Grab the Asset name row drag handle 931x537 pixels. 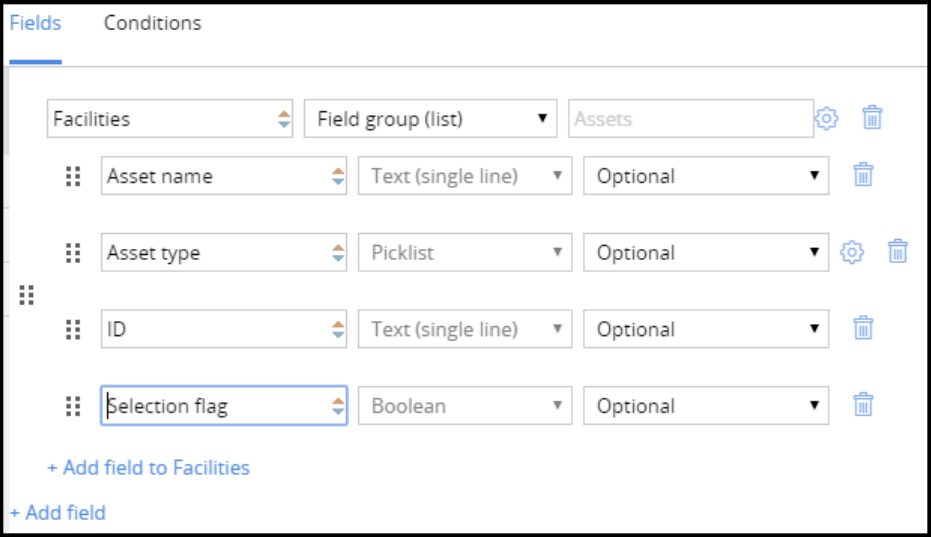tap(73, 177)
